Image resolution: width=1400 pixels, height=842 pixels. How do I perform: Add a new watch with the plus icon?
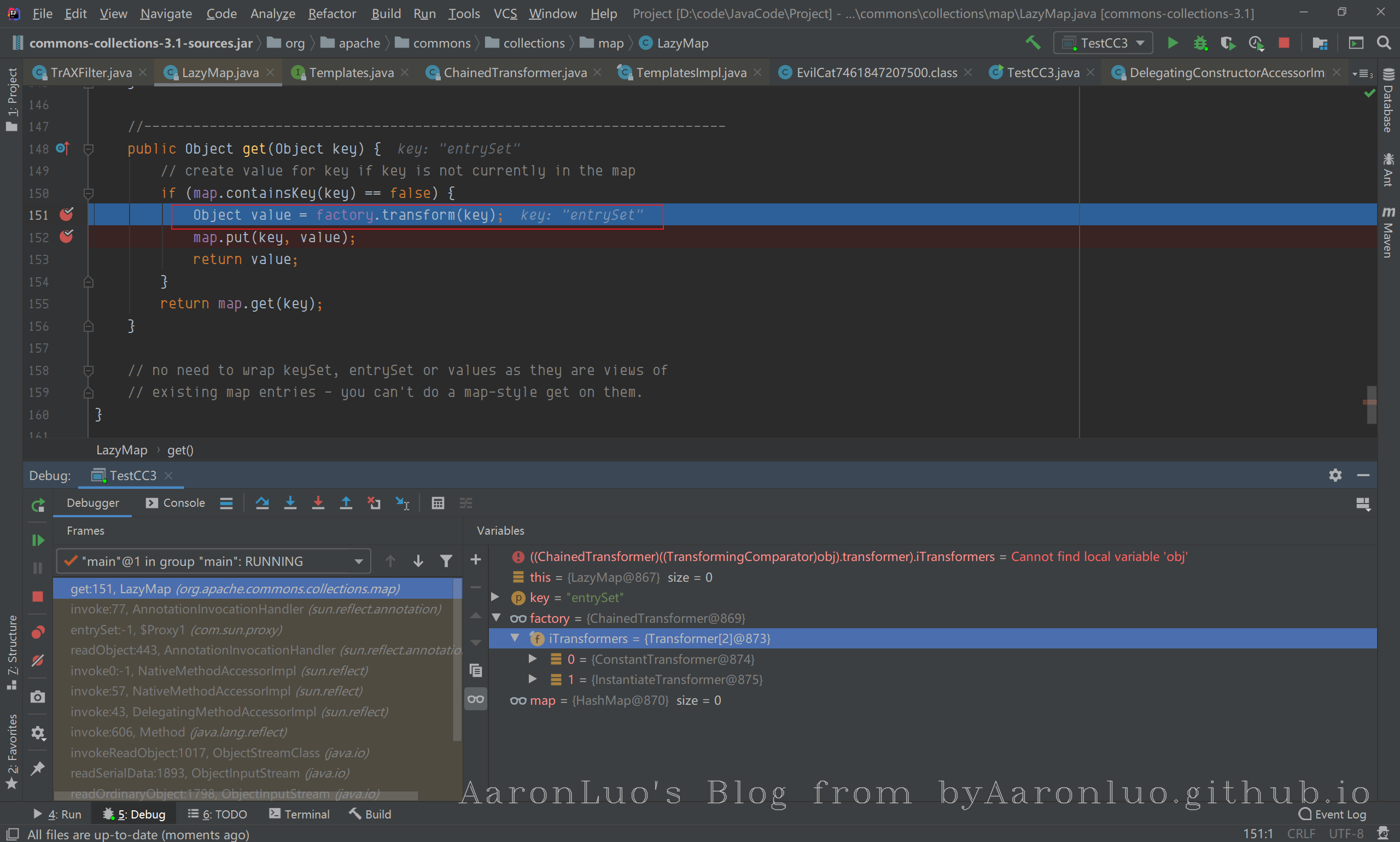tap(476, 560)
